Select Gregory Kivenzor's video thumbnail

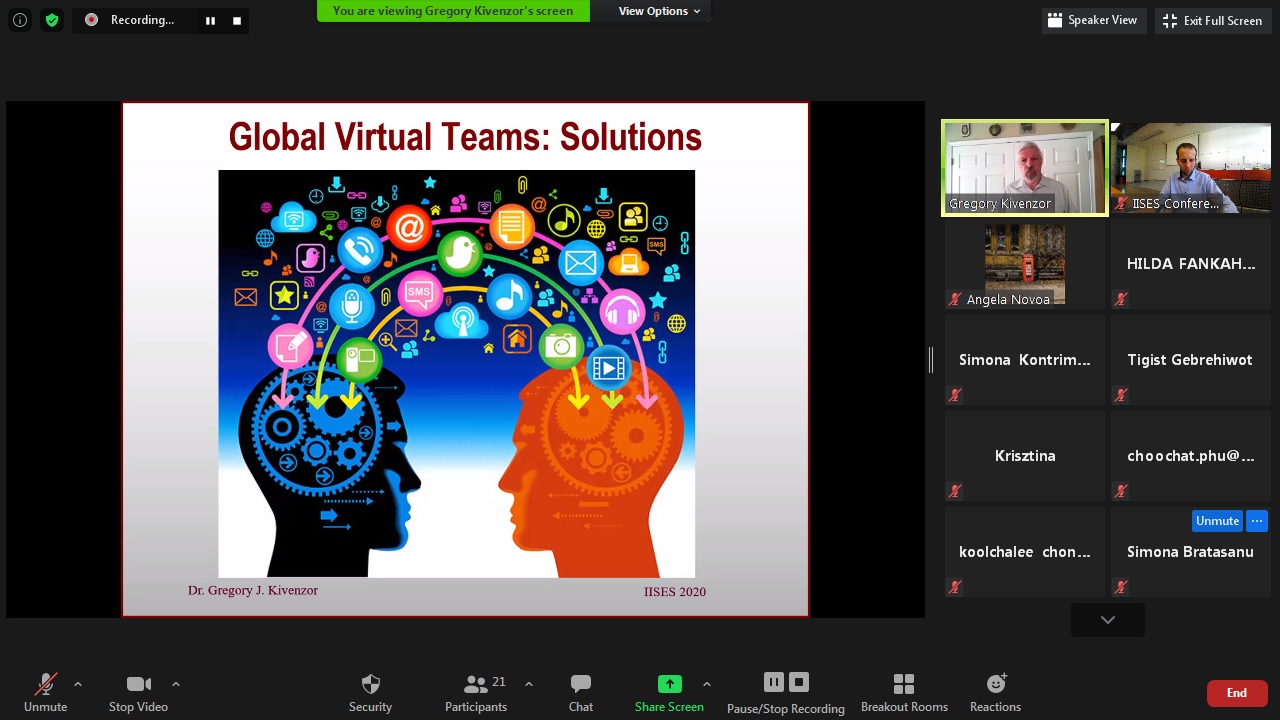click(1025, 168)
